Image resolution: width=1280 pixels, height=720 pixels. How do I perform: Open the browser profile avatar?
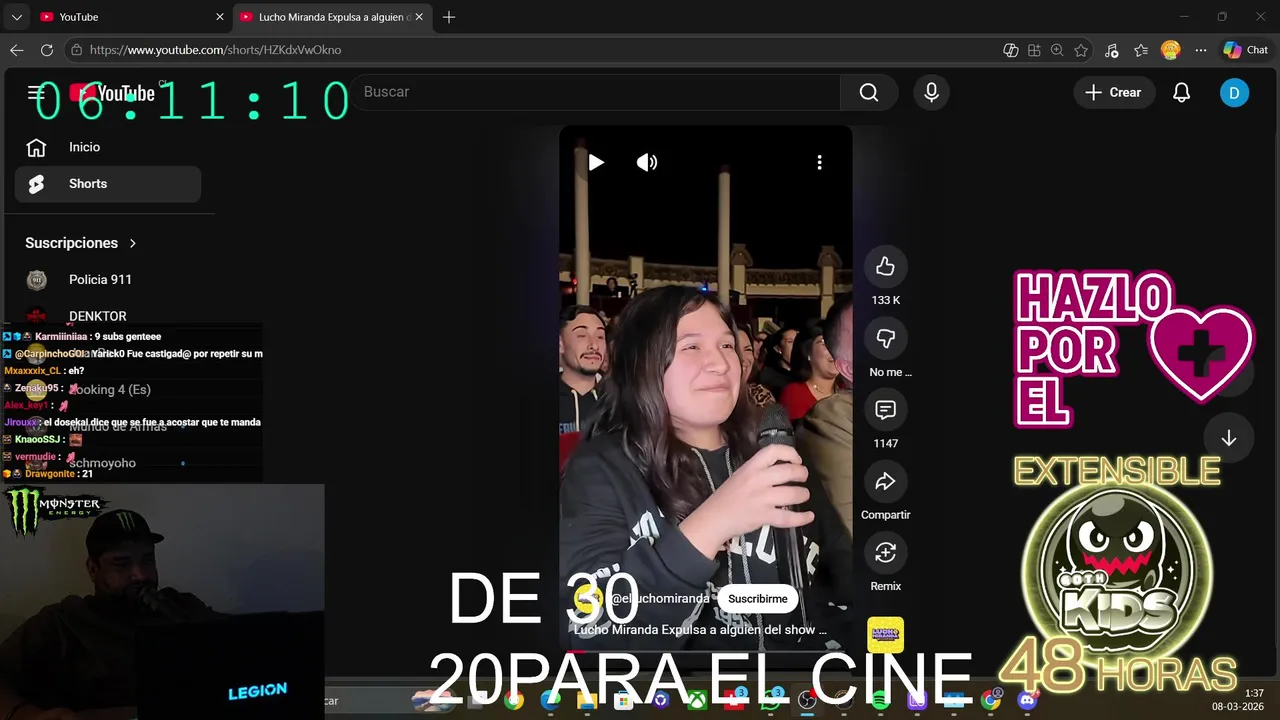[x=1171, y=50]
